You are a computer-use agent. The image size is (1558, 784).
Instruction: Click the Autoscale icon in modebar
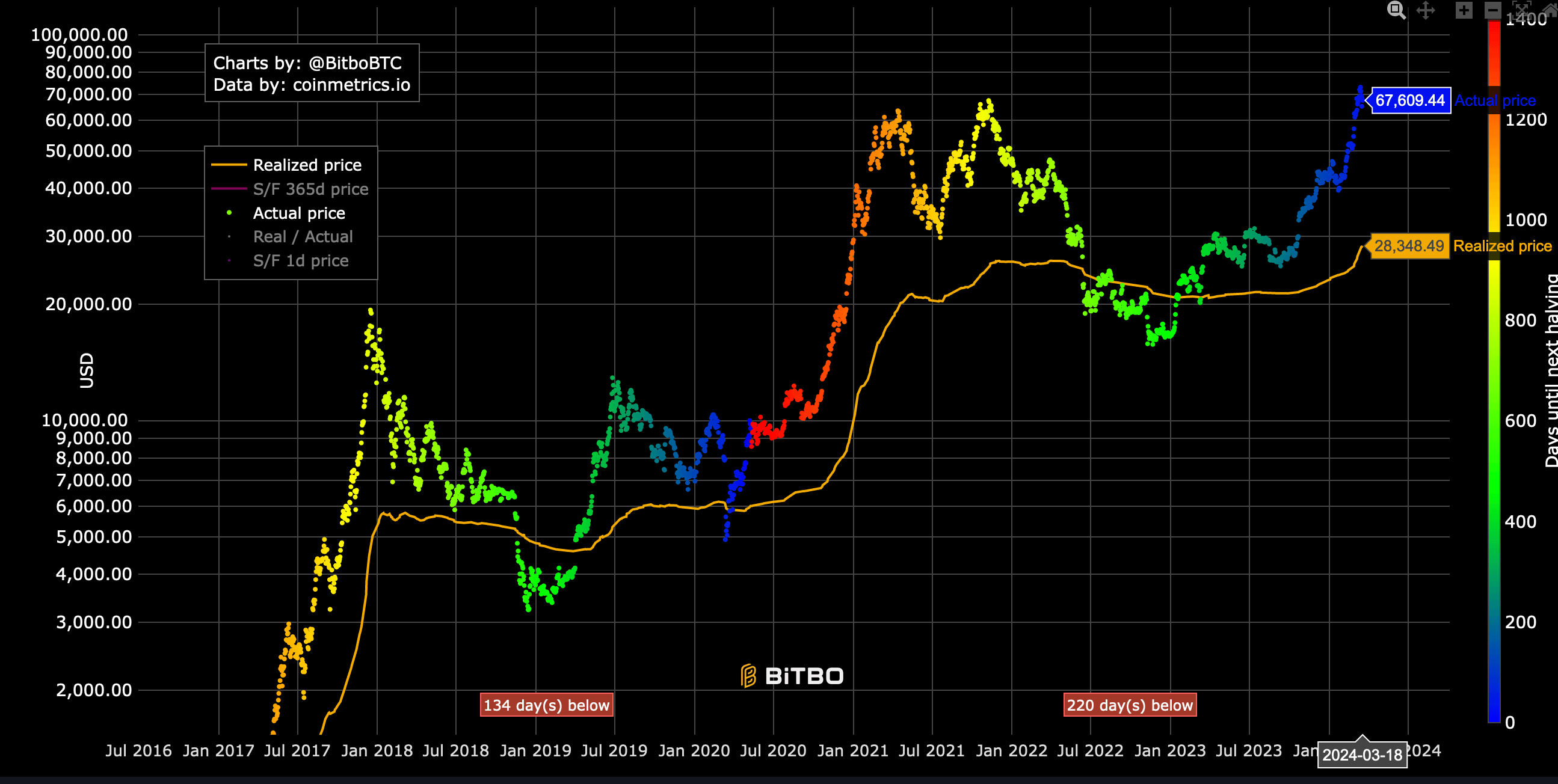pos(1522,9)
